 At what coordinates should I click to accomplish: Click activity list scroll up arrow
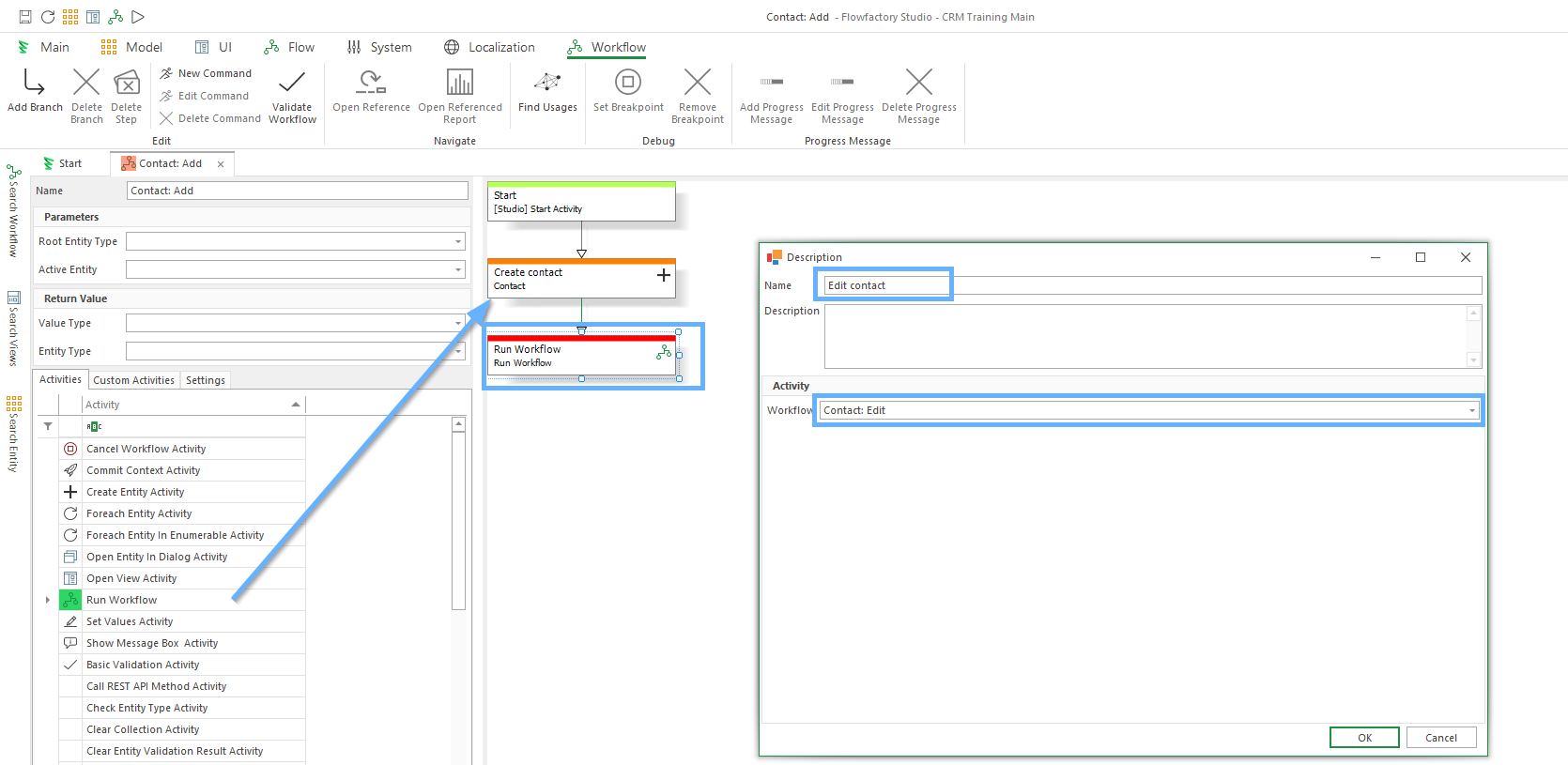point(459,424)
